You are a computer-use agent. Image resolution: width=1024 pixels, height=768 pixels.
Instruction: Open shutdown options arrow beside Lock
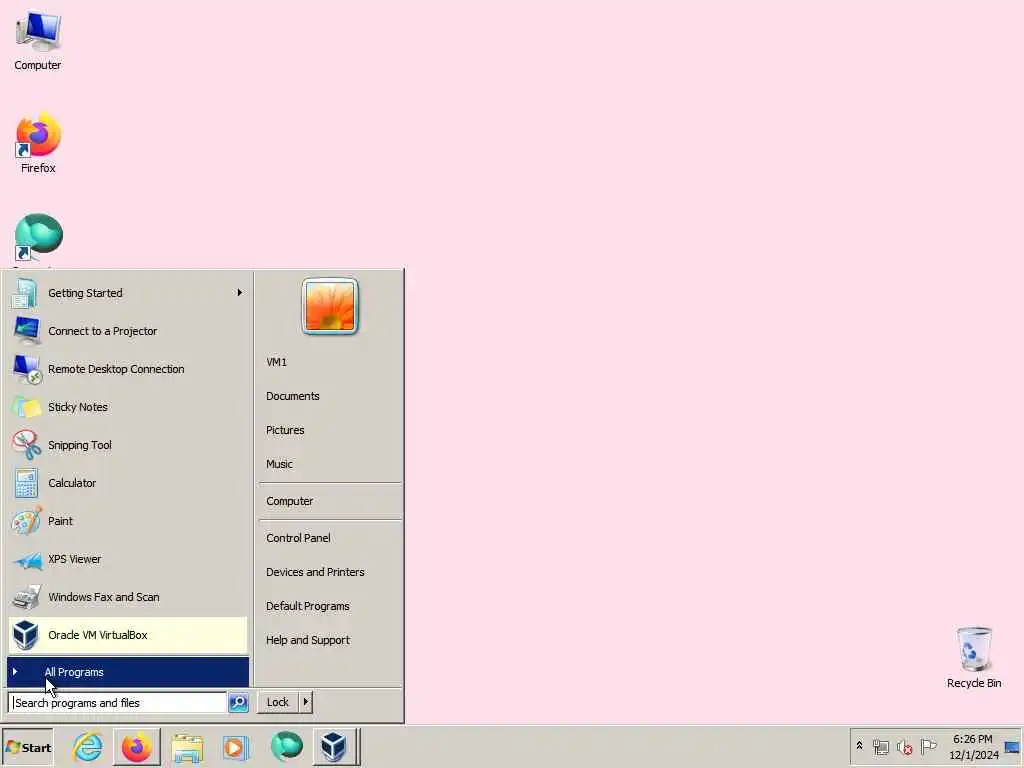coord(306,703)
